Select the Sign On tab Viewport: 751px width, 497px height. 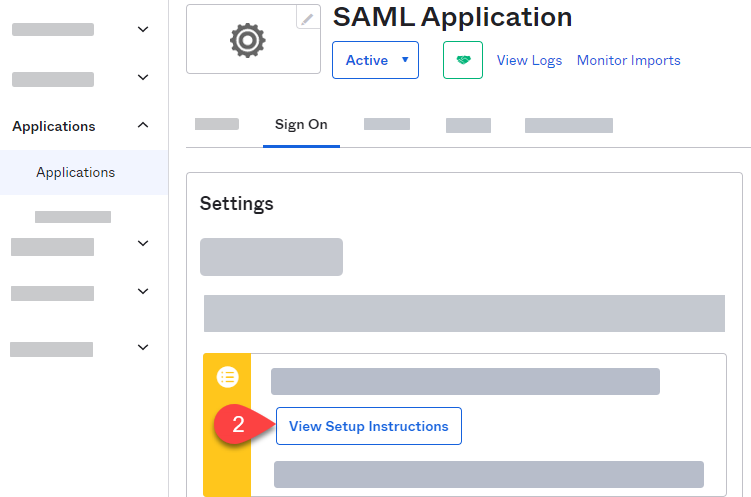301,124
